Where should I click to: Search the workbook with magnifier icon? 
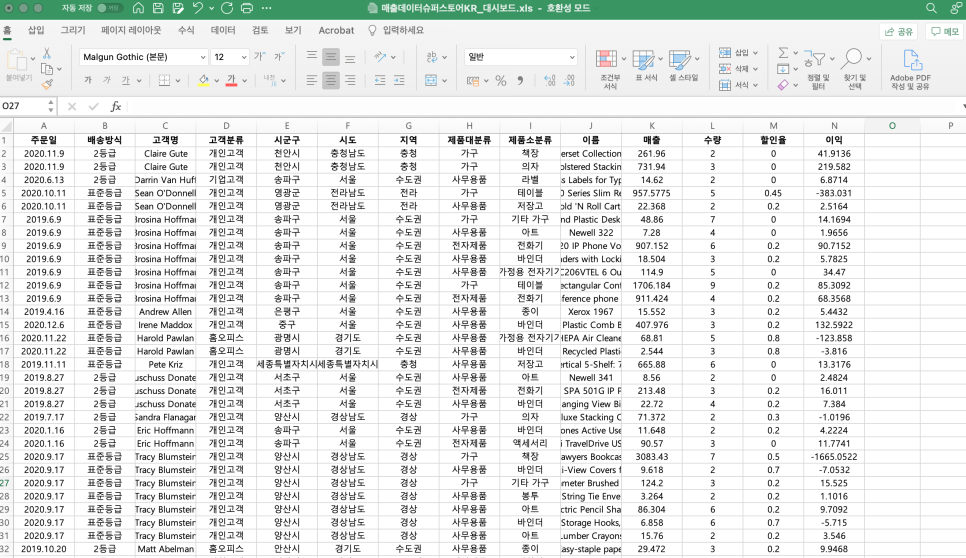pos(931,8)
